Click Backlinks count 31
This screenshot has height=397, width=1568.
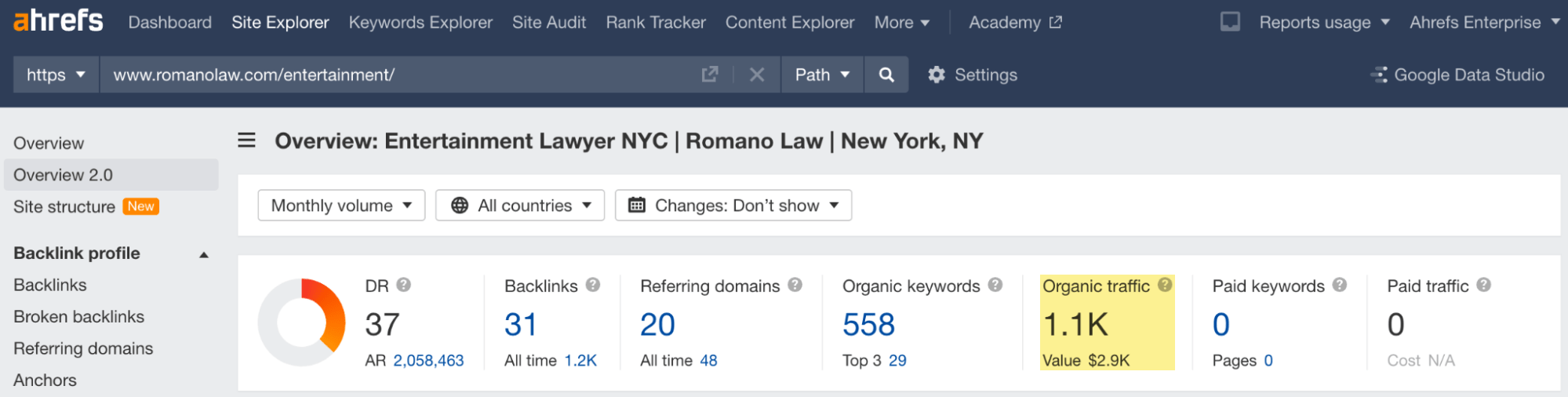[521, 324]
